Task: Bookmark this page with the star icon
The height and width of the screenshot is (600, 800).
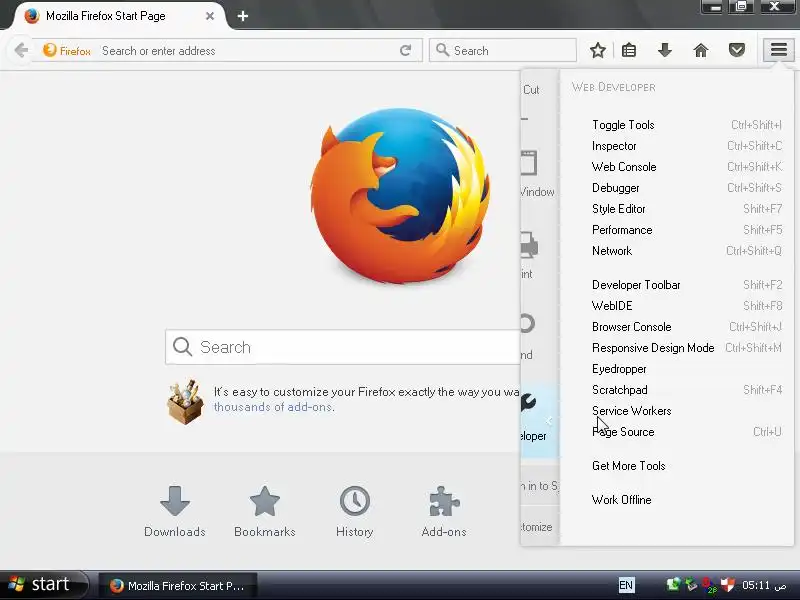Action: 597,50
